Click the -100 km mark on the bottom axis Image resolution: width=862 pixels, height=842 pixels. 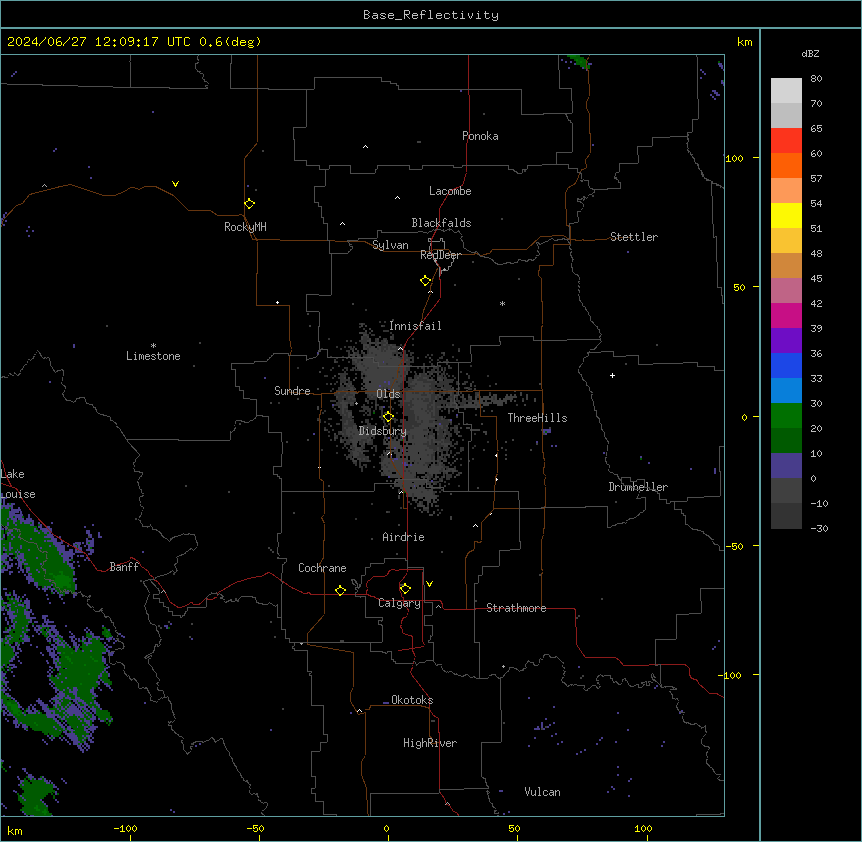click(x=125, y=828)
